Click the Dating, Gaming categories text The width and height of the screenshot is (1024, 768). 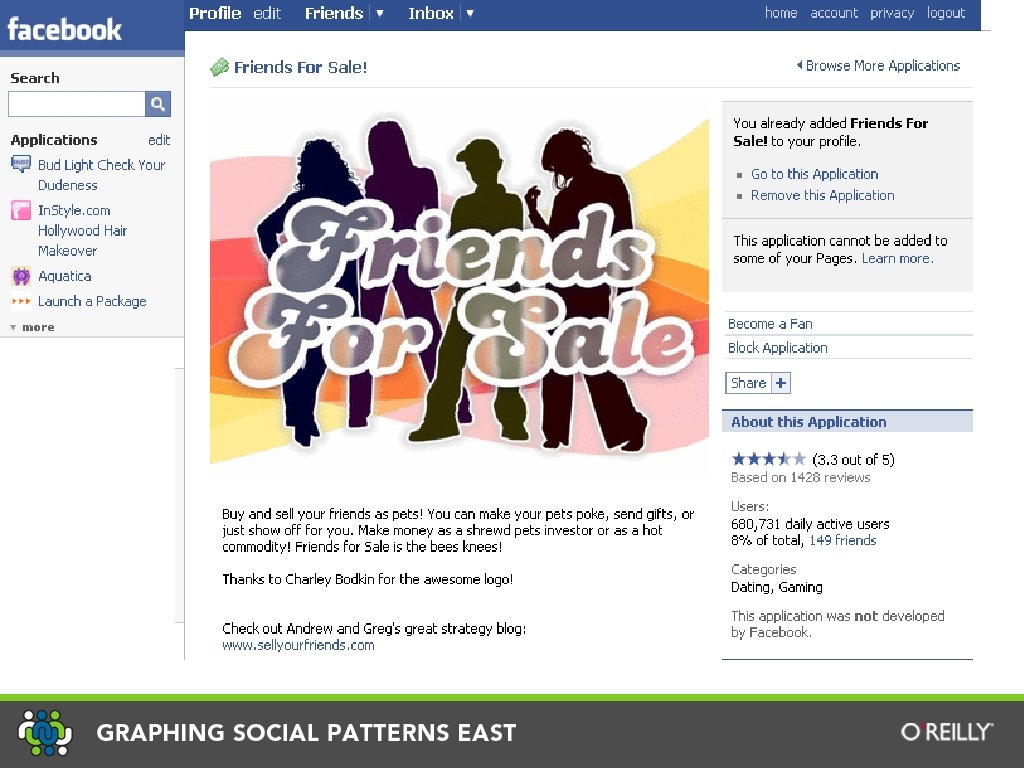[x=776, y=587]
